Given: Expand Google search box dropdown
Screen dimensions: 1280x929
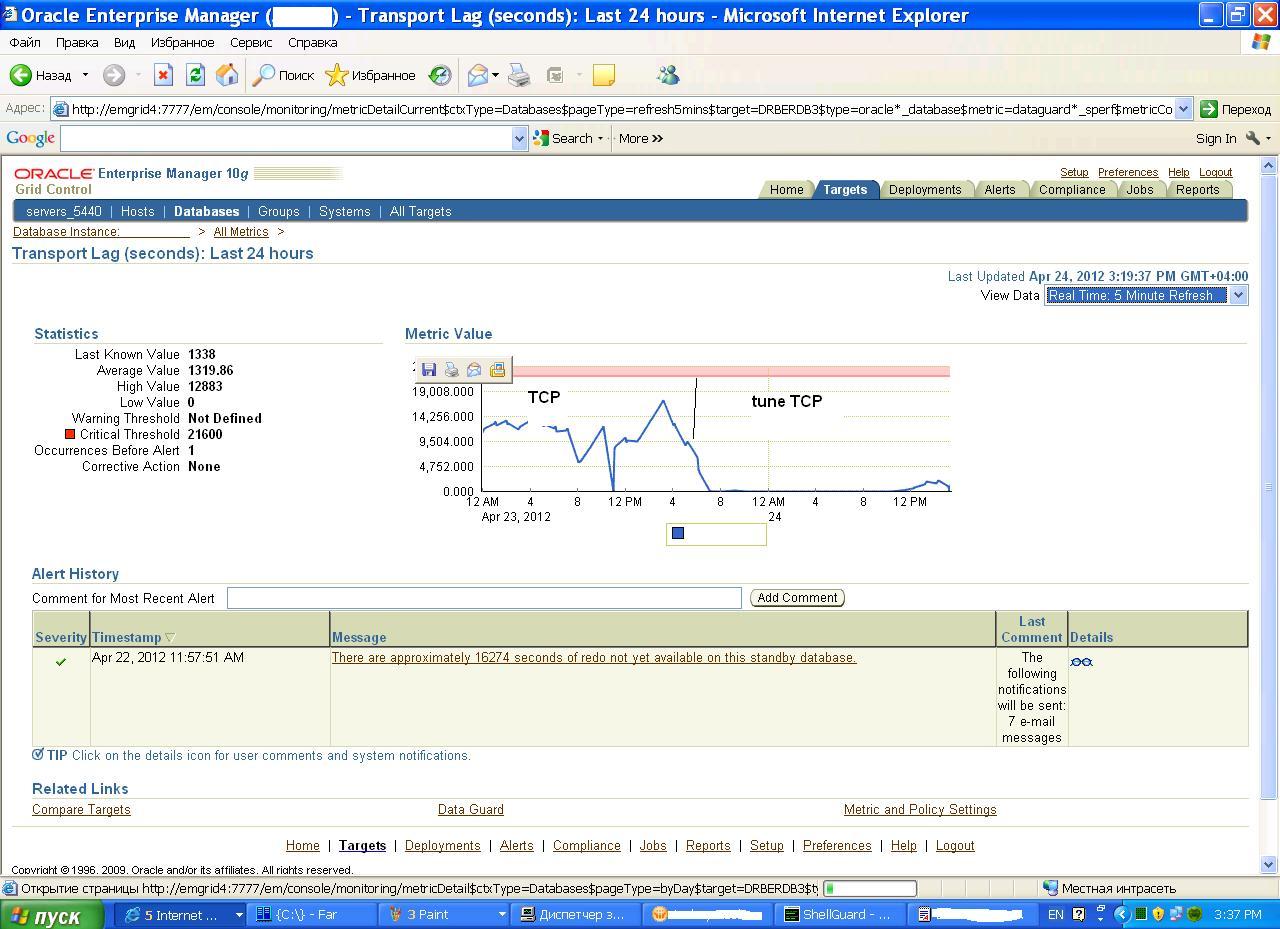Looking at the screenshot, I should click(x=519, y=139).
